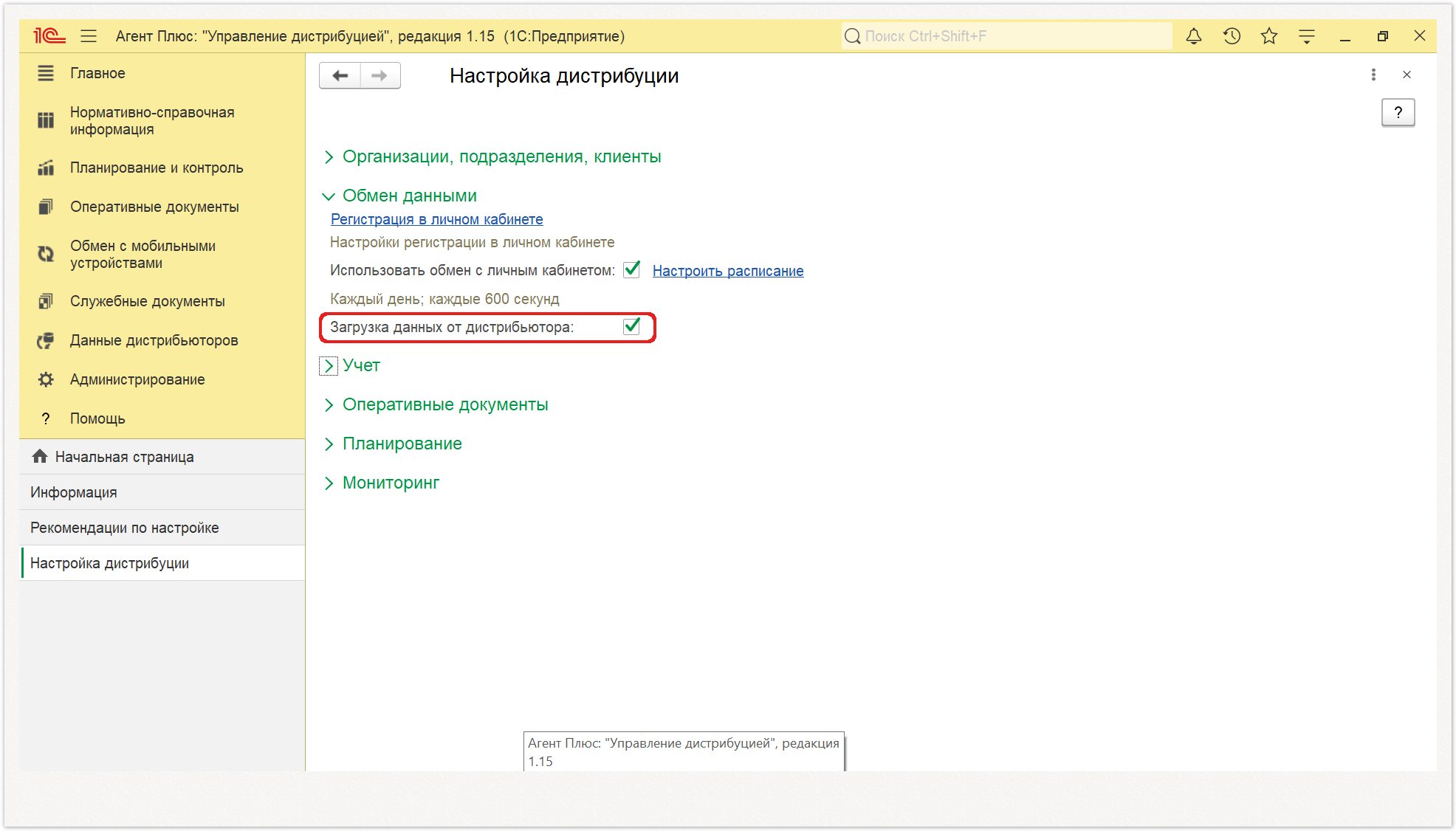Switch to Рекомендации по настройке tab

162,528
